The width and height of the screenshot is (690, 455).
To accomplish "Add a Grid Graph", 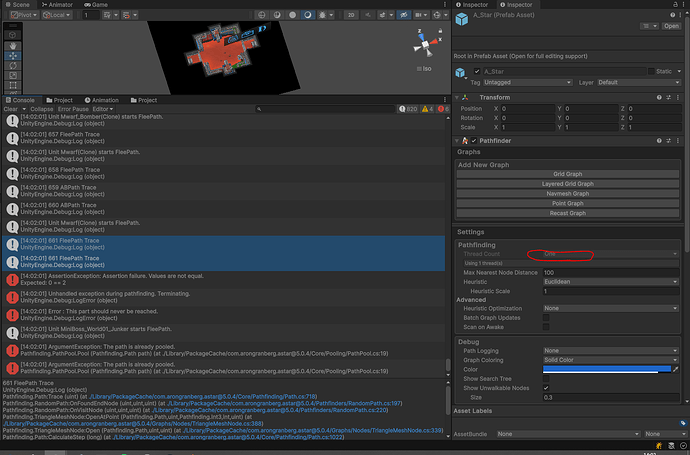I will coord(568,174).
